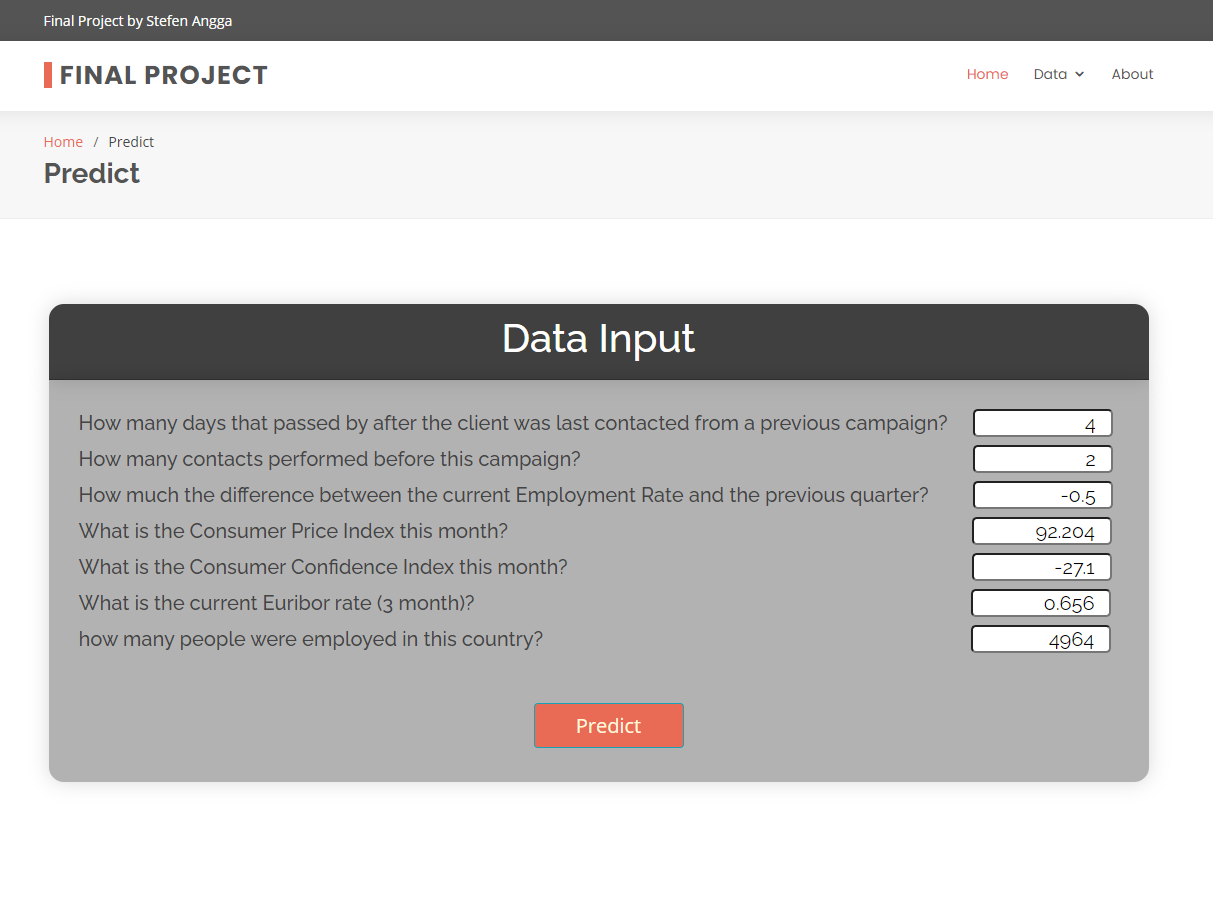Click the Home breadcrumb link
Screen dimensions: 1213x921
[63, 141]
